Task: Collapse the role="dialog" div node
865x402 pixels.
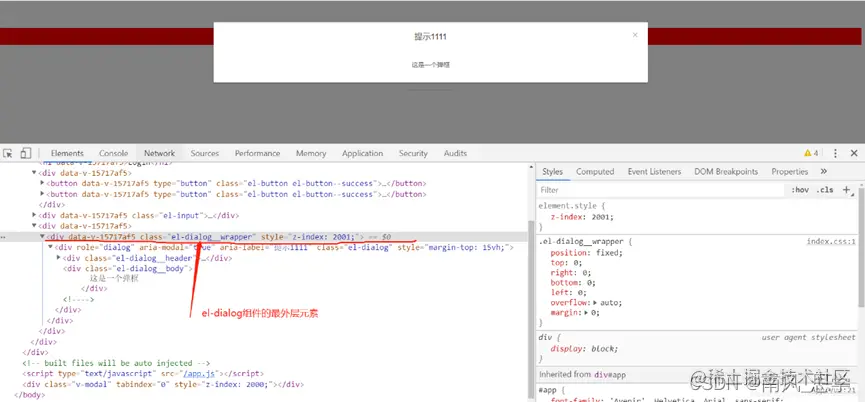Action: point(51,247)
